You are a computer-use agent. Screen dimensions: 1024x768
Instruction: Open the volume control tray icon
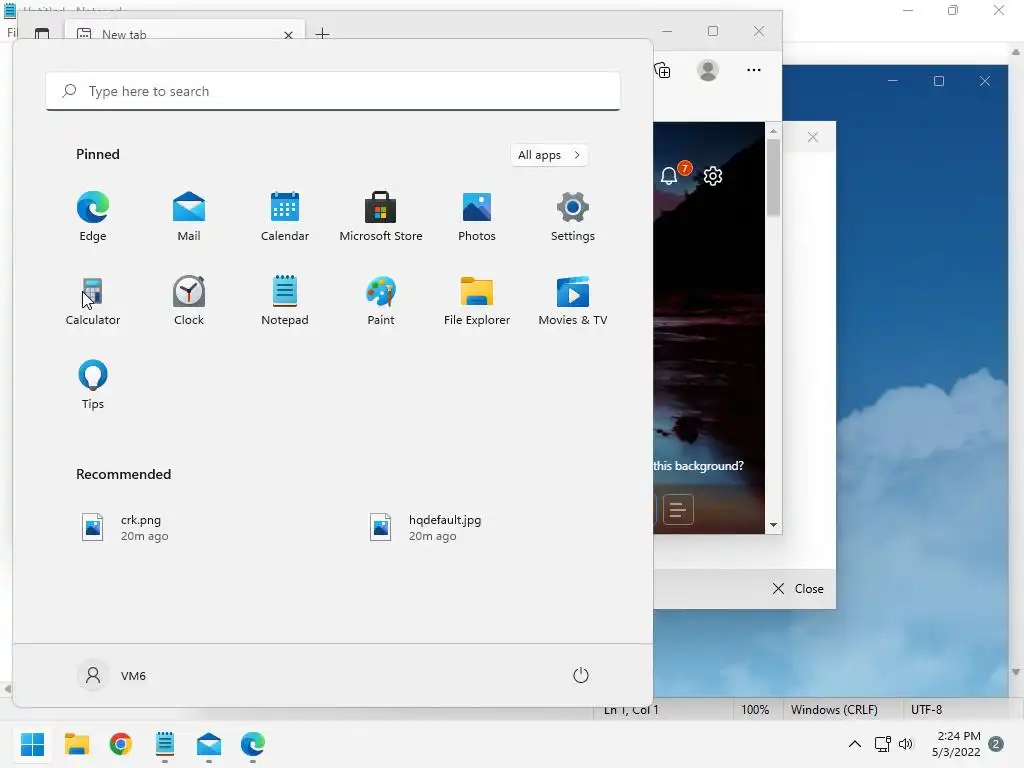(x=906, y=744)
